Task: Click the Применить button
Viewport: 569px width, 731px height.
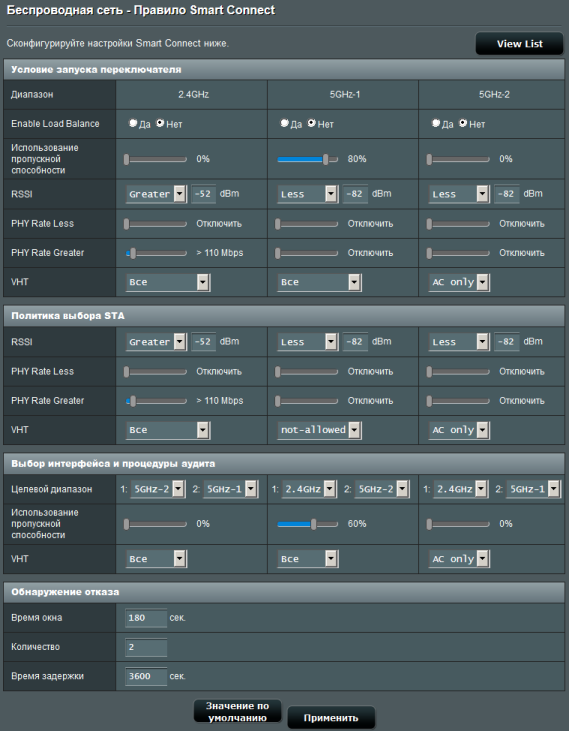Action: coord(331,717)
